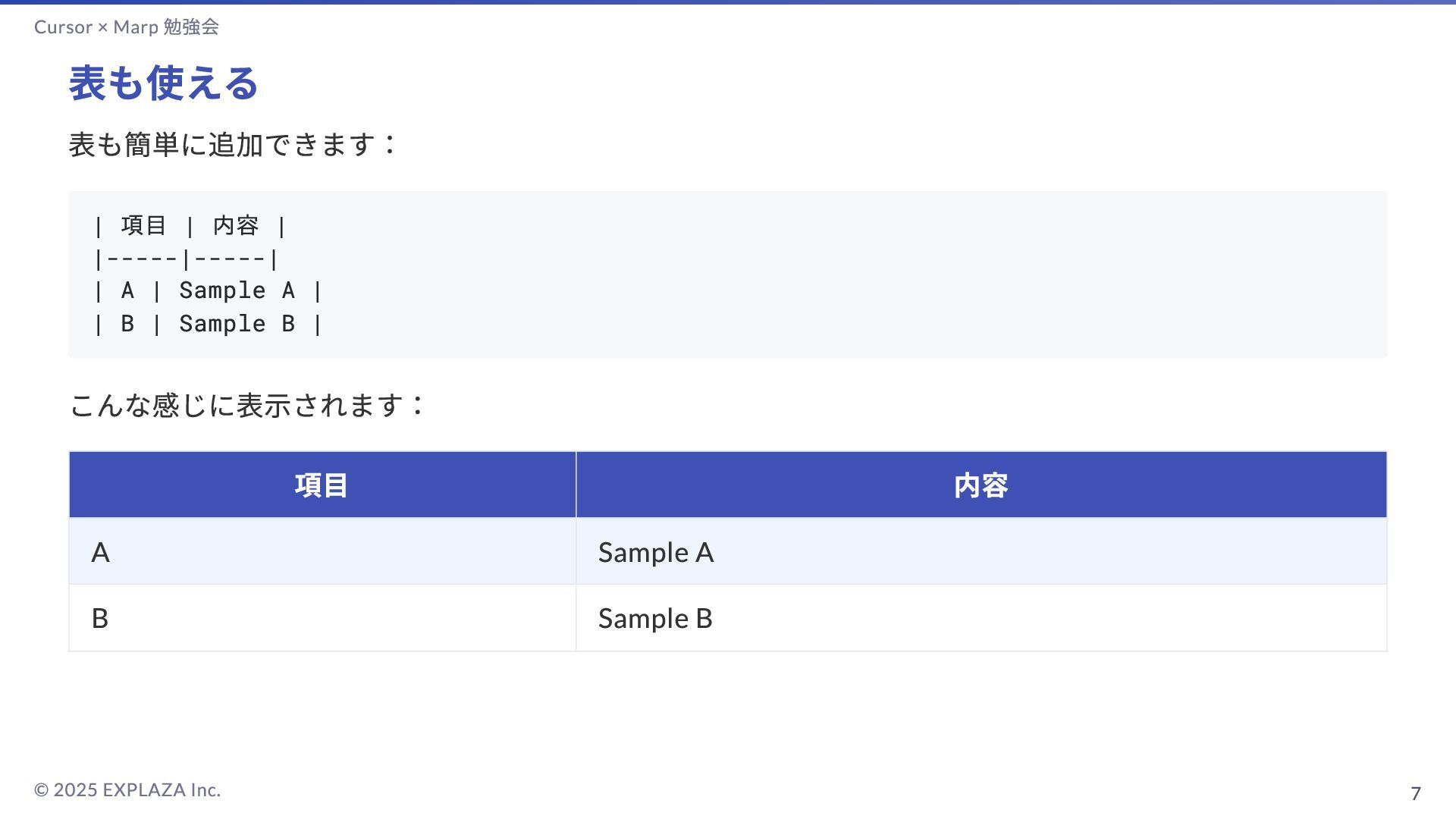Click the dashed separator line in the code block
Image resolution: width=1456 pixels, height=819 pixels.
click(186, 259)
